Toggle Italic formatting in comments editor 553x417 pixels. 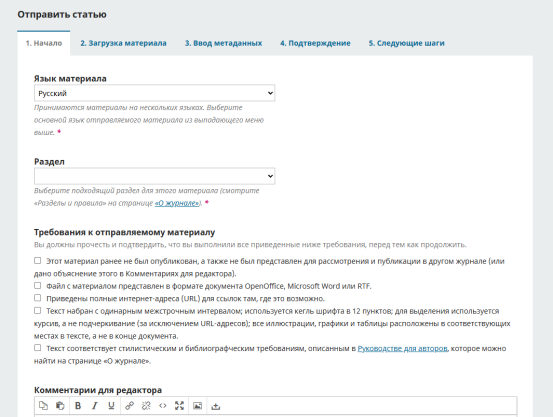pos(95,406)
